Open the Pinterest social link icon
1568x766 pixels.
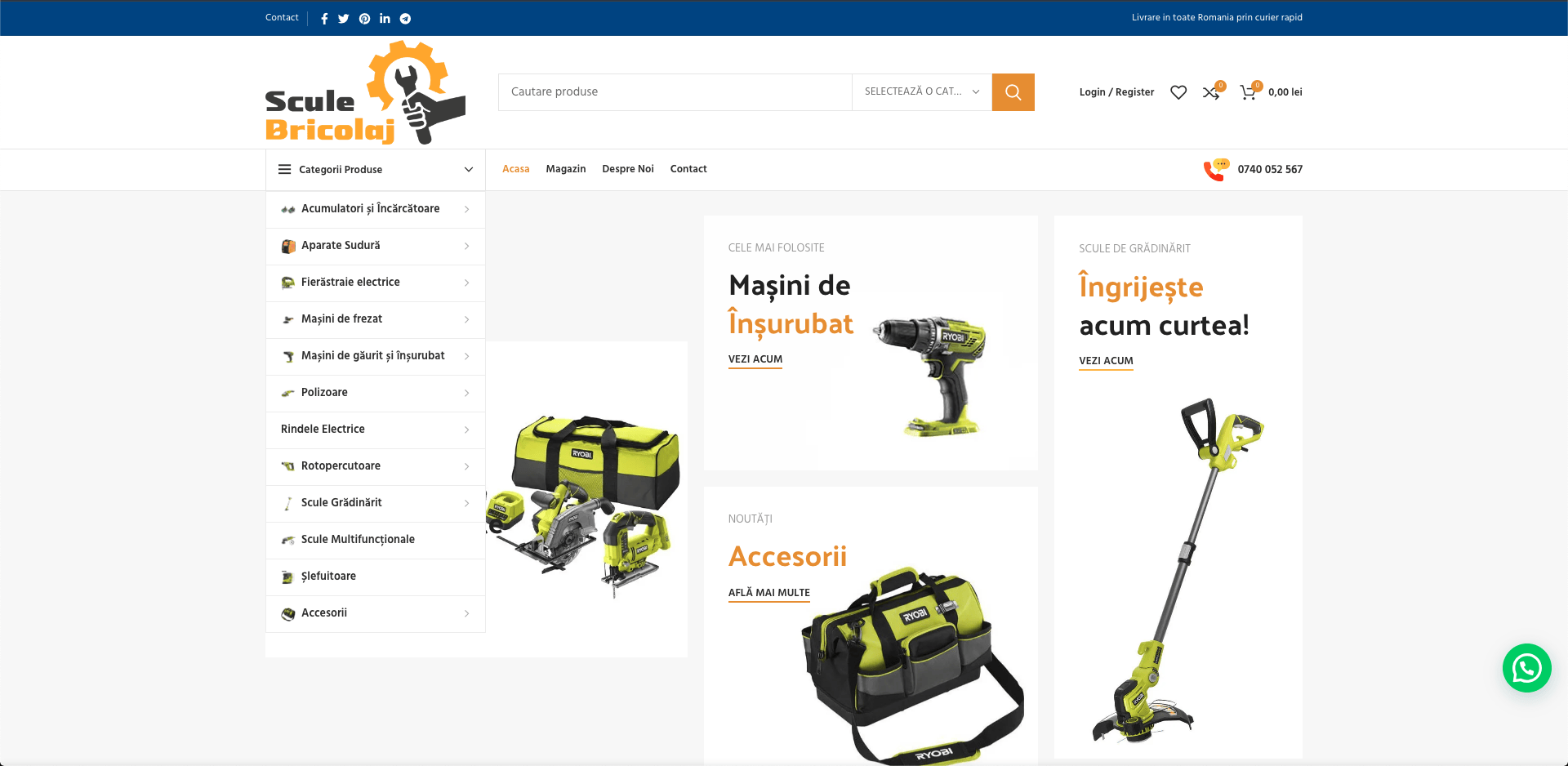[x=364, y=19]
